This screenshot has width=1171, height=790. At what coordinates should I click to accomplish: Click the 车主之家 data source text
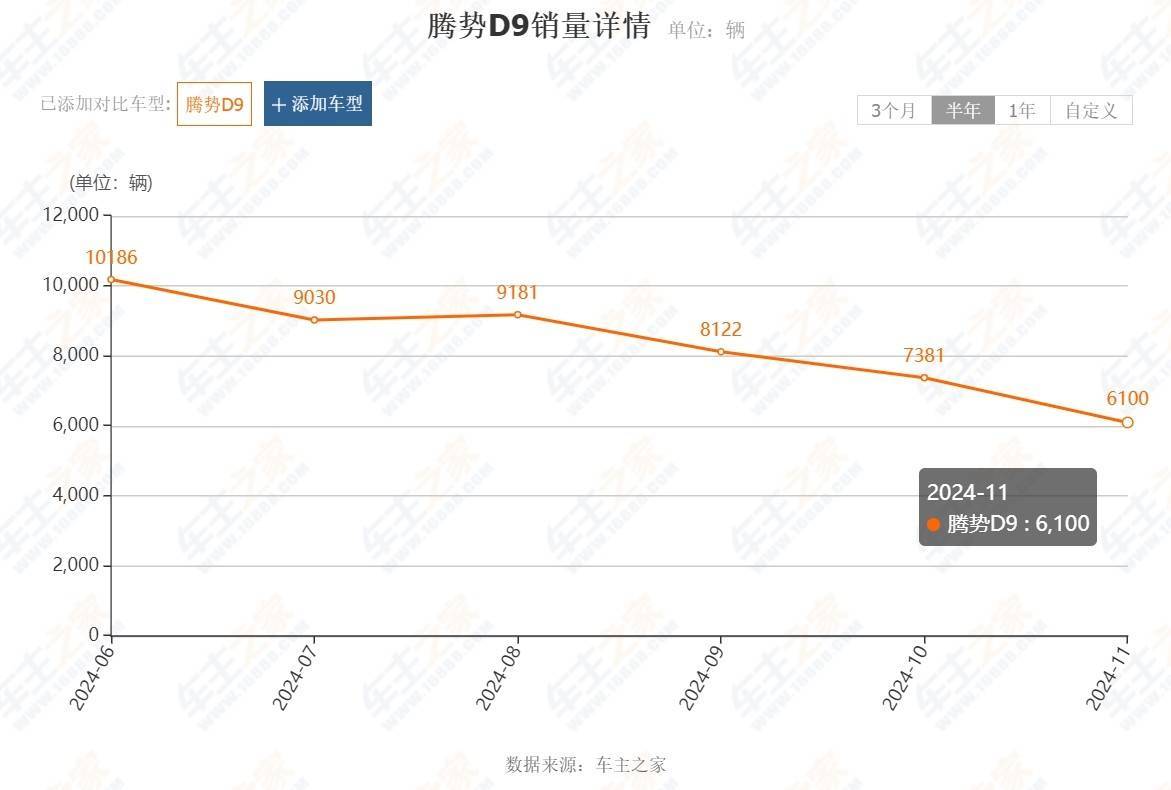pos(631,765)
